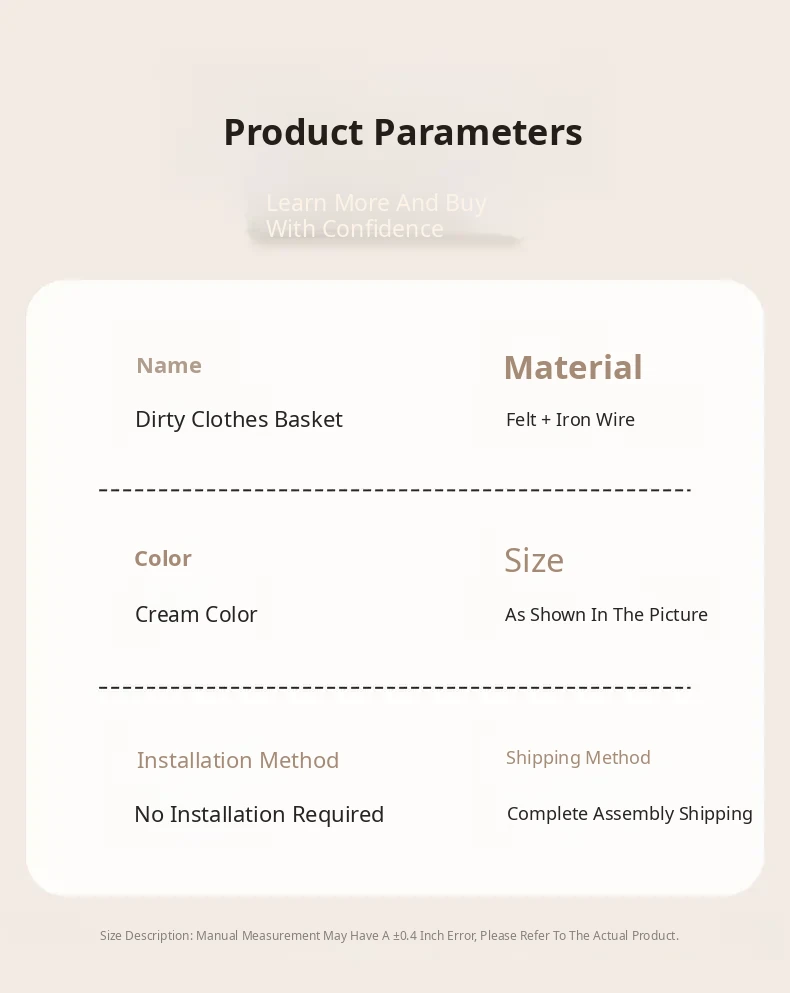
Task: Click the "With Confidence" subtitle line
Action: click(x=354, y=229)
